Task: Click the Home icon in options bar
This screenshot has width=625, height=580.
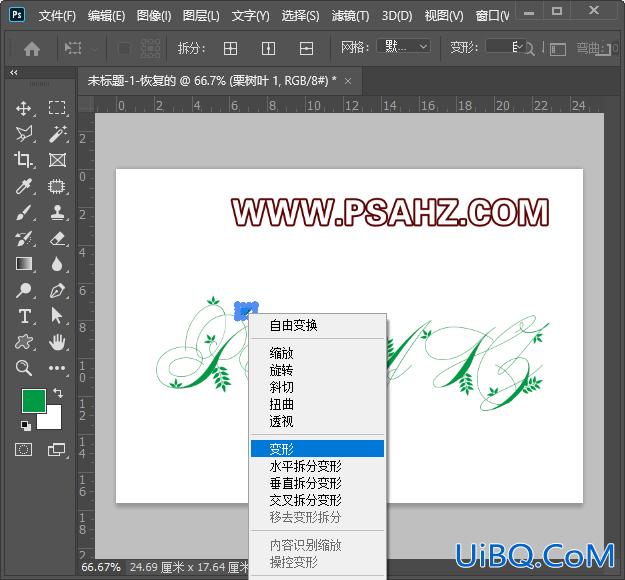Action: tap(32, 49)
